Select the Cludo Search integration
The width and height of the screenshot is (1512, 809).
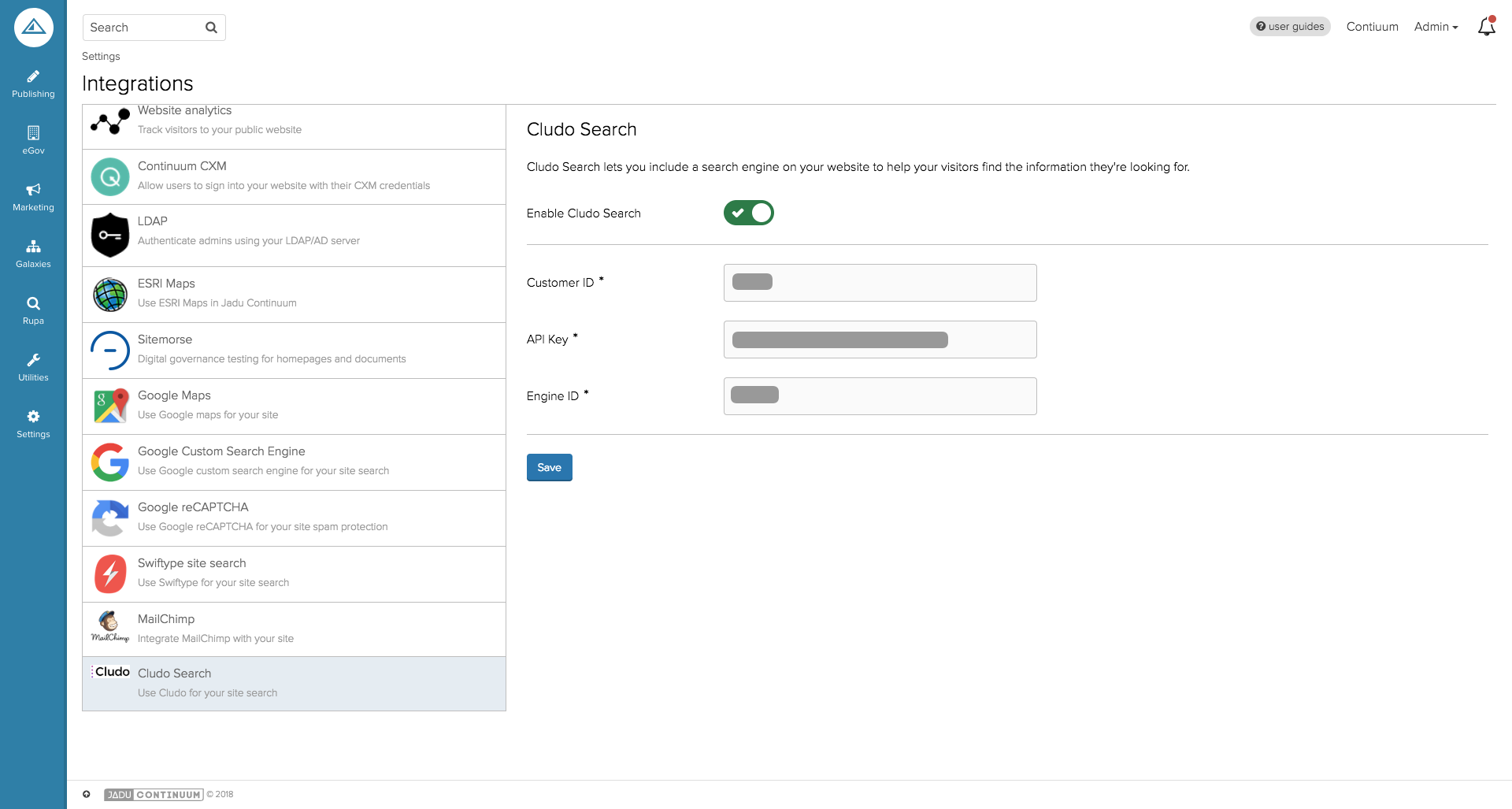(294, 684)
